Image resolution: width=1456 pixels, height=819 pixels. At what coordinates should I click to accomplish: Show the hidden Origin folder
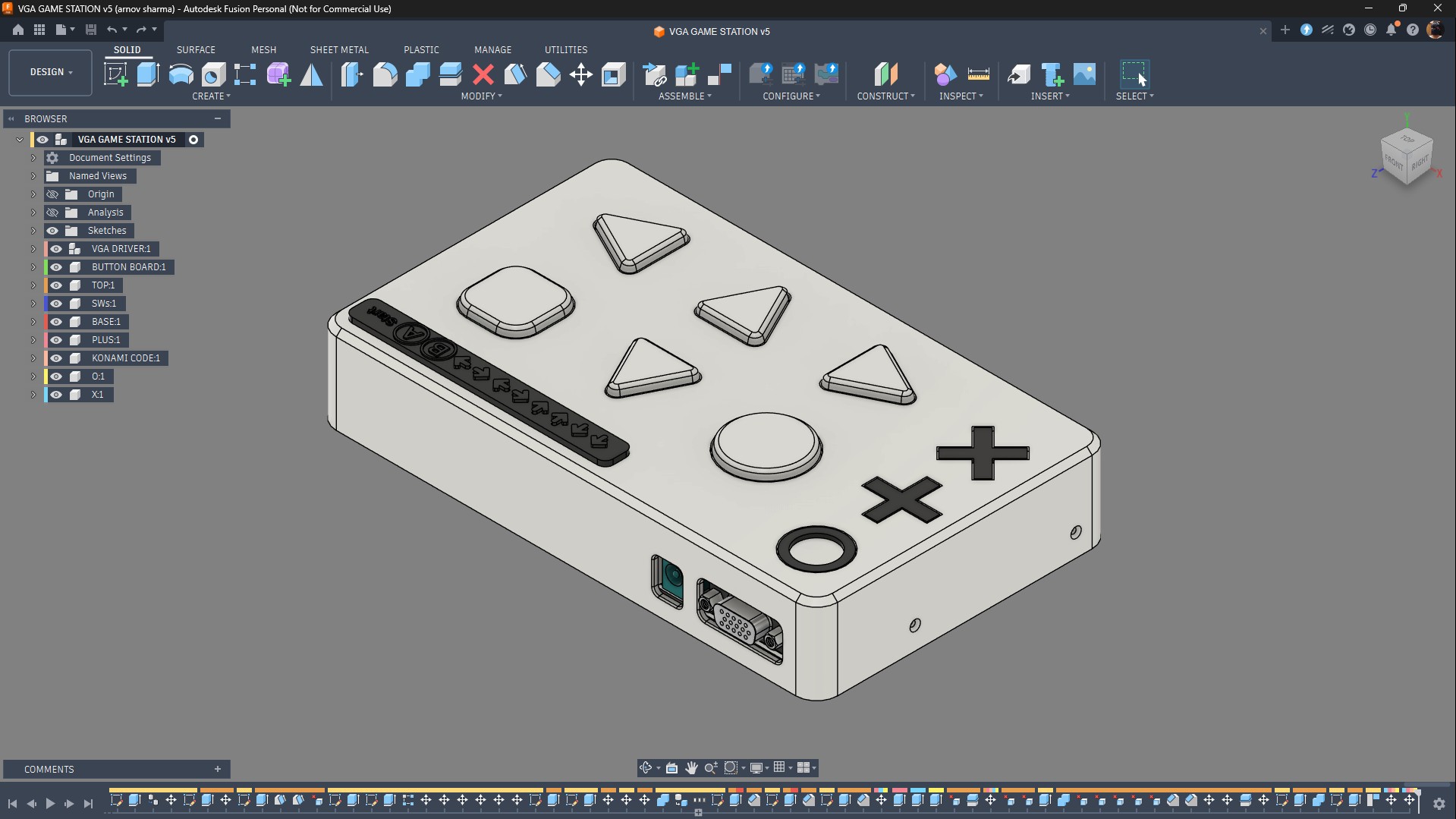52,194
